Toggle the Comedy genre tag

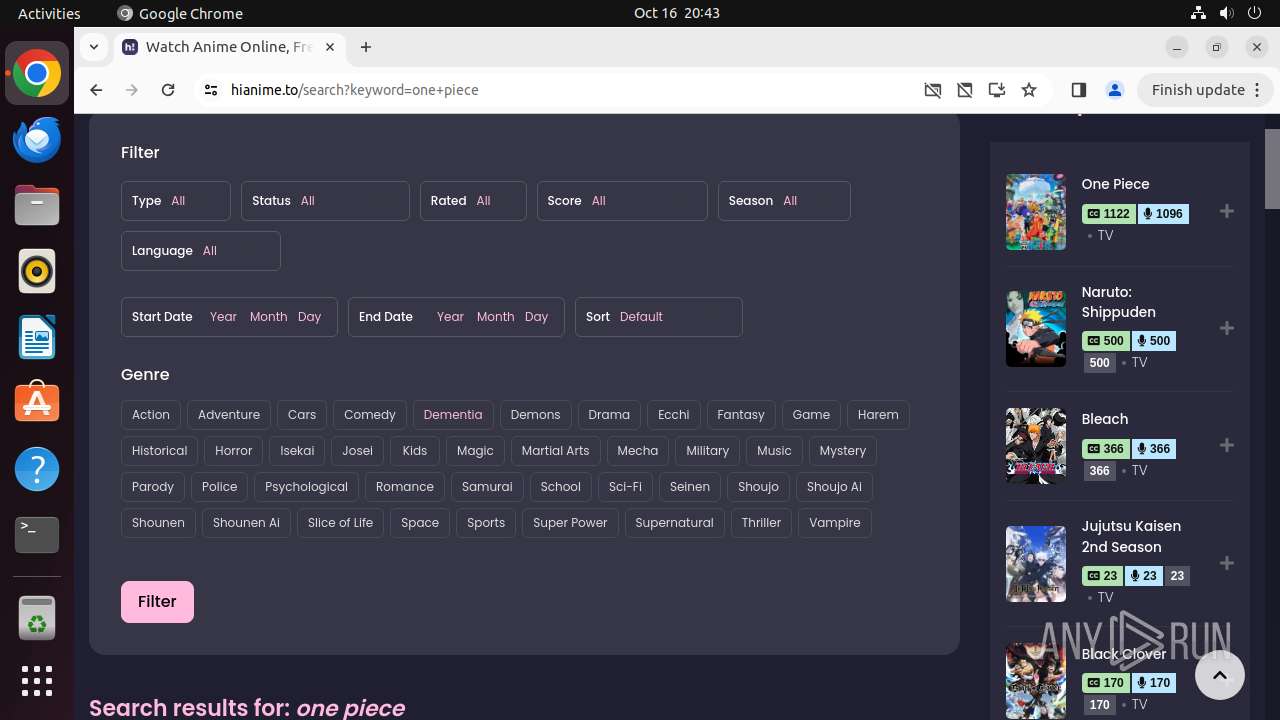point(370,415)
